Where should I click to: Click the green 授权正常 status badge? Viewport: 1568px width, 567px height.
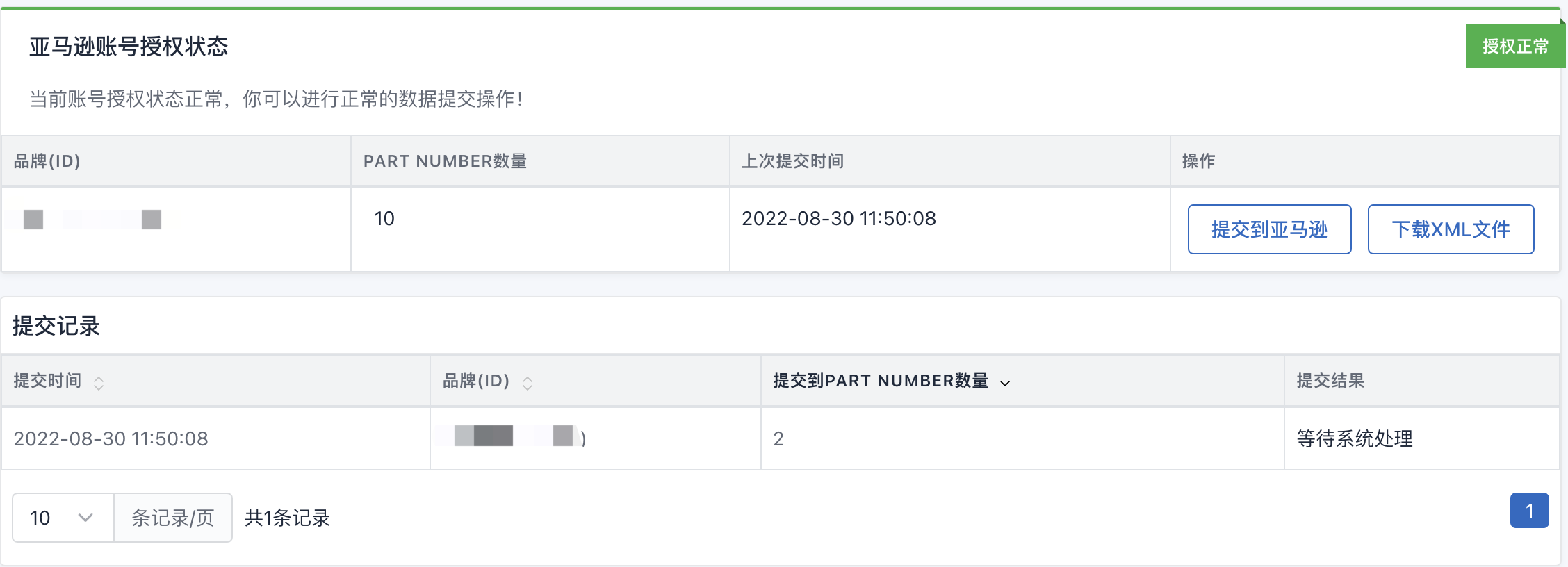point(1515,46)
